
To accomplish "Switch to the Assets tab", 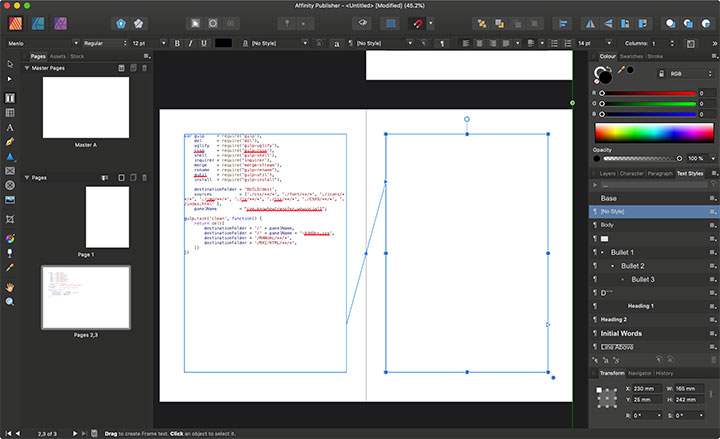I will (x=58, y=56).
